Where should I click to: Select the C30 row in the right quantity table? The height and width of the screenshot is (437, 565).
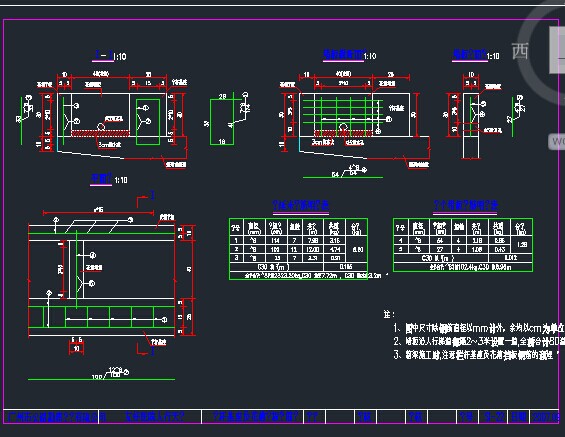tap(463, 258)
